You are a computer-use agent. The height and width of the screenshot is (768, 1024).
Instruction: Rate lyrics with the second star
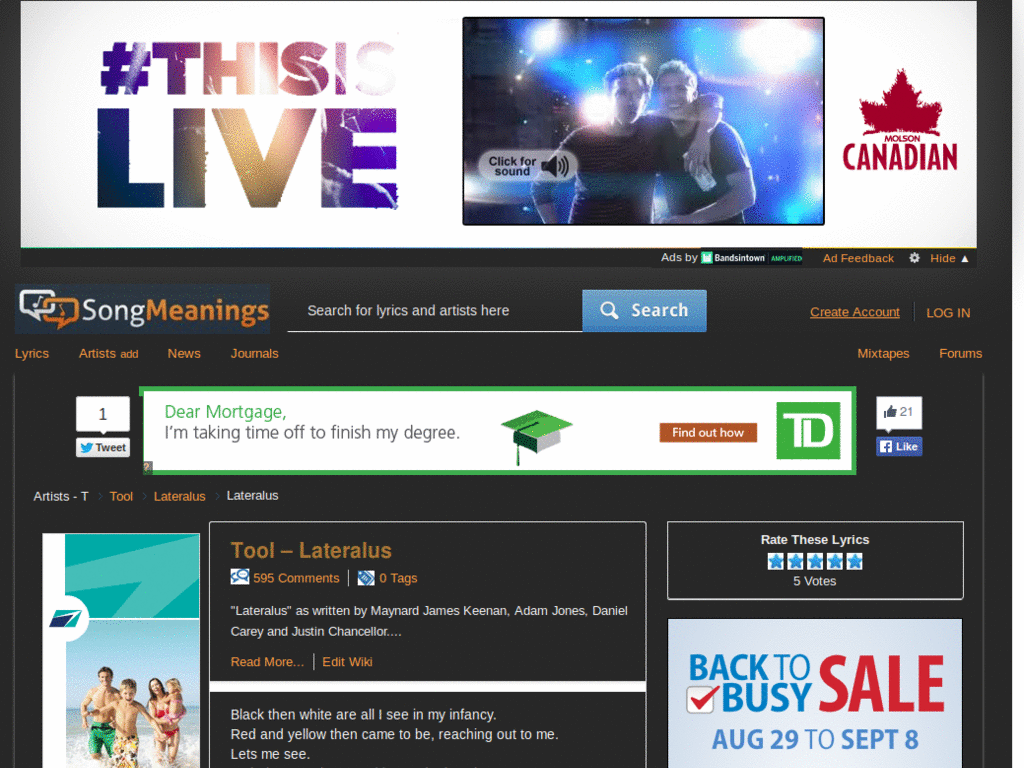coord(795,561)
